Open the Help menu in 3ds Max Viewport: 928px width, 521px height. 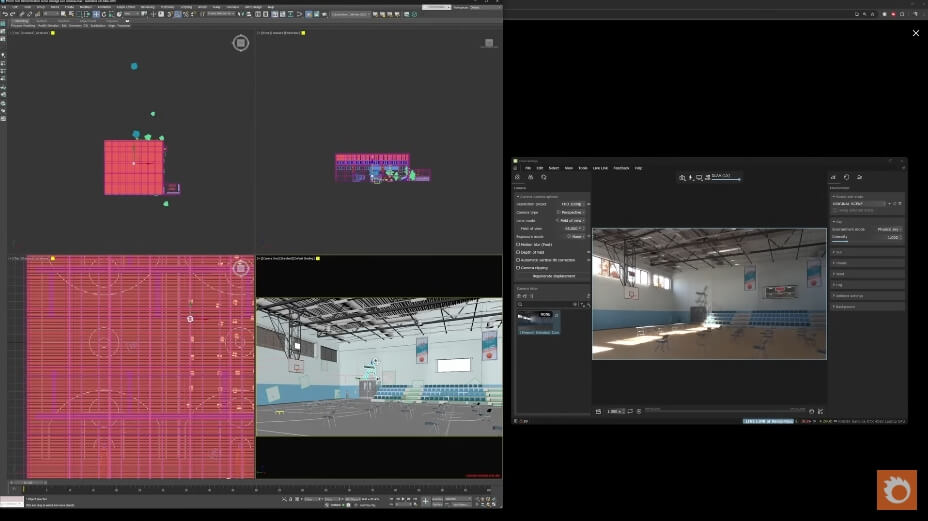pos(270,7)
